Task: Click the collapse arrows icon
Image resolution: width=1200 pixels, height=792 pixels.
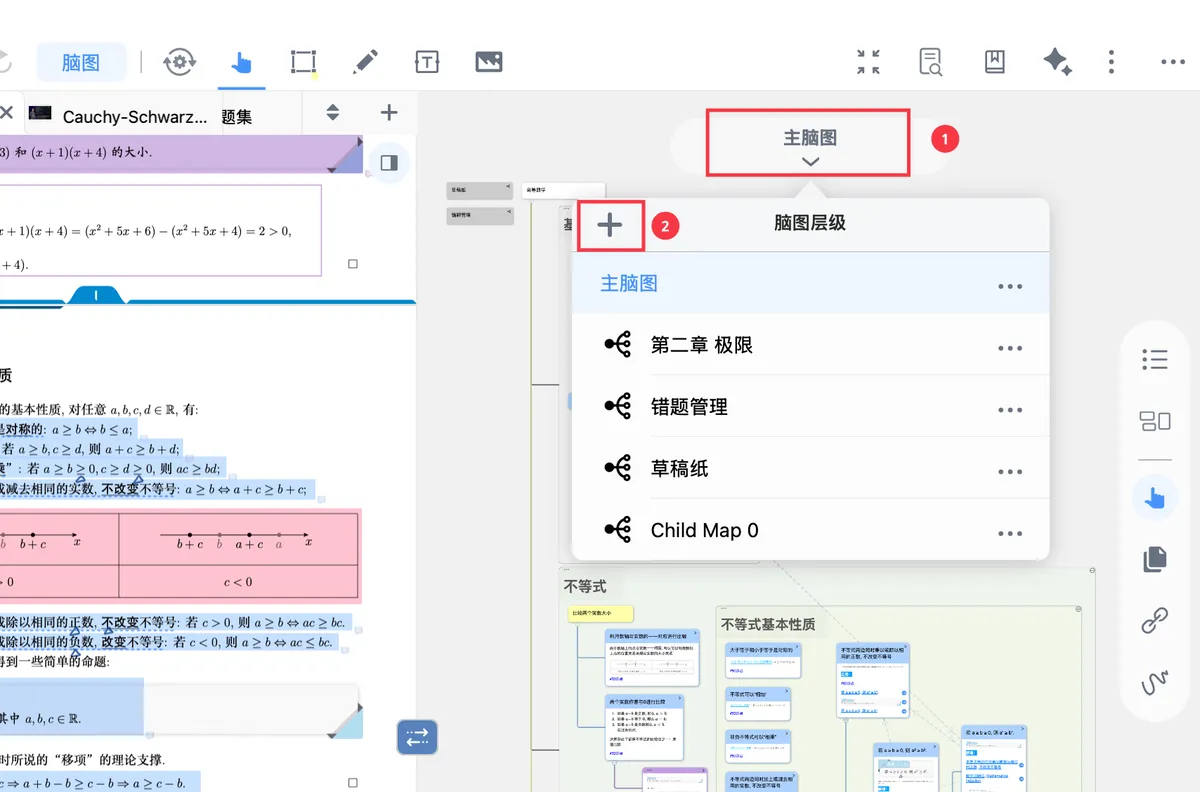Action: point(869,62)
